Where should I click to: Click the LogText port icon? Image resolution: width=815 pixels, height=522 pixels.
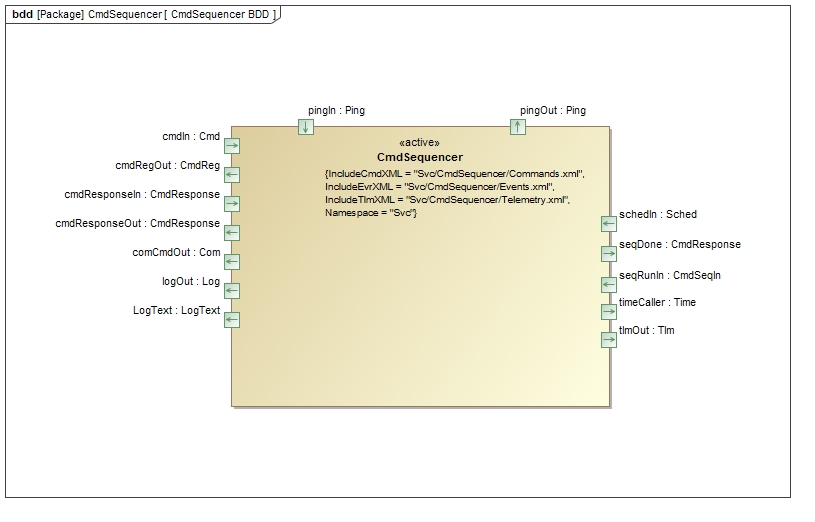click(x=232, y=320)
